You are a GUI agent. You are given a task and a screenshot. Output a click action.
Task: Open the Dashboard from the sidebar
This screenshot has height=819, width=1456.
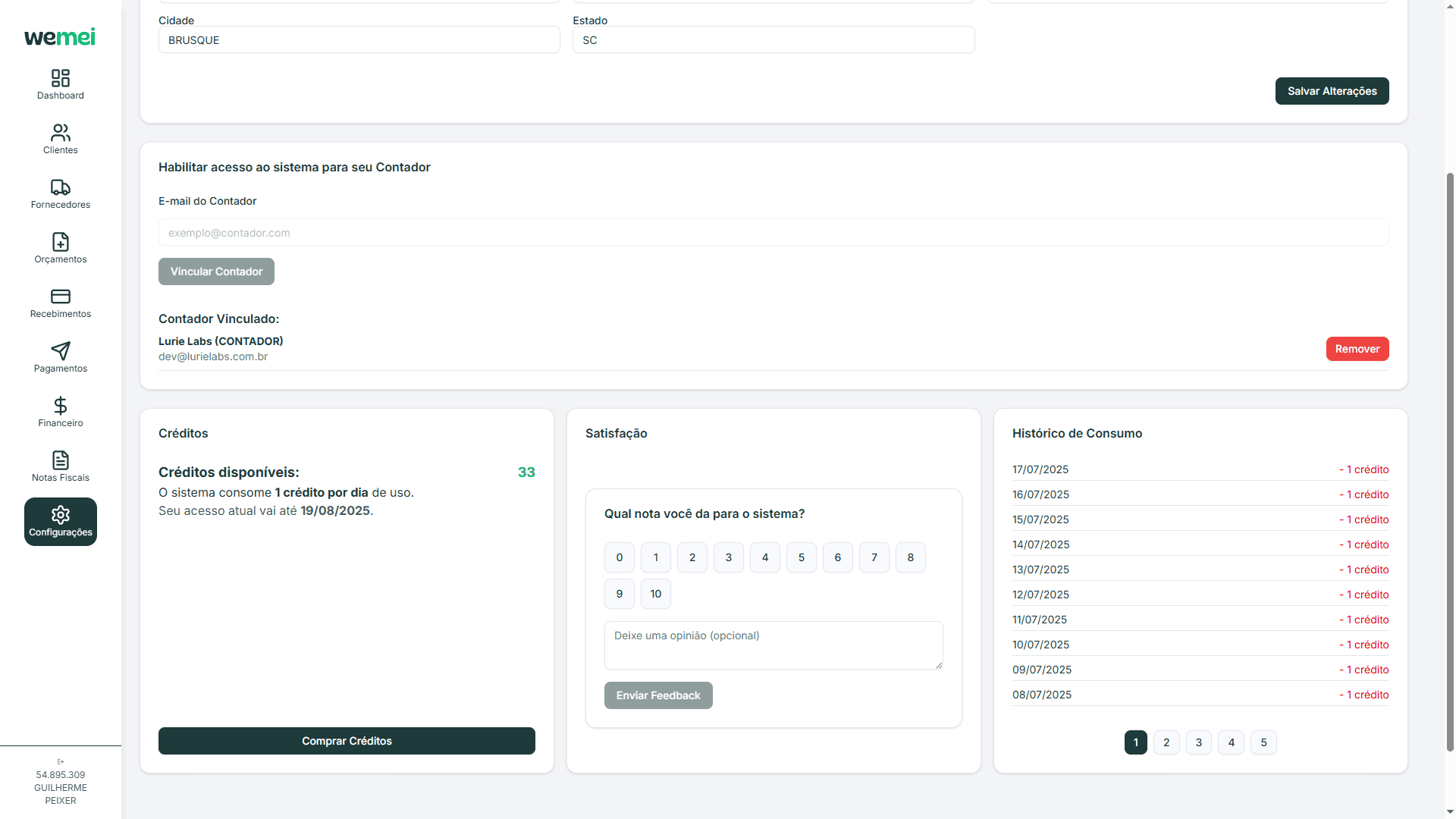point(61,83)
